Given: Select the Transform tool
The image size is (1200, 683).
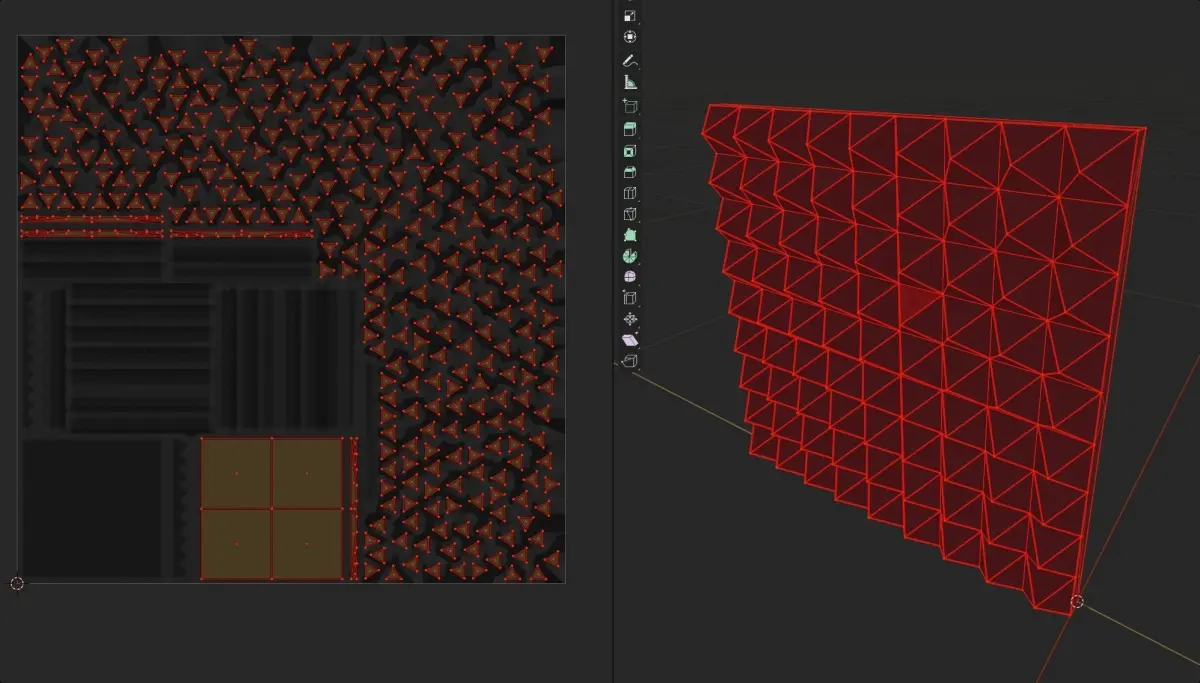Looking at the screenshot, I should (629, 37).
